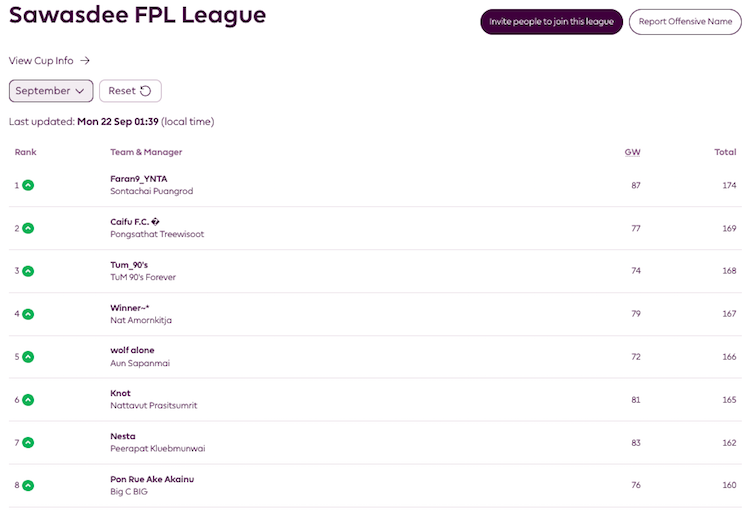Click green up-arrow icon beside Nesta rank

[x=28, y=443]
